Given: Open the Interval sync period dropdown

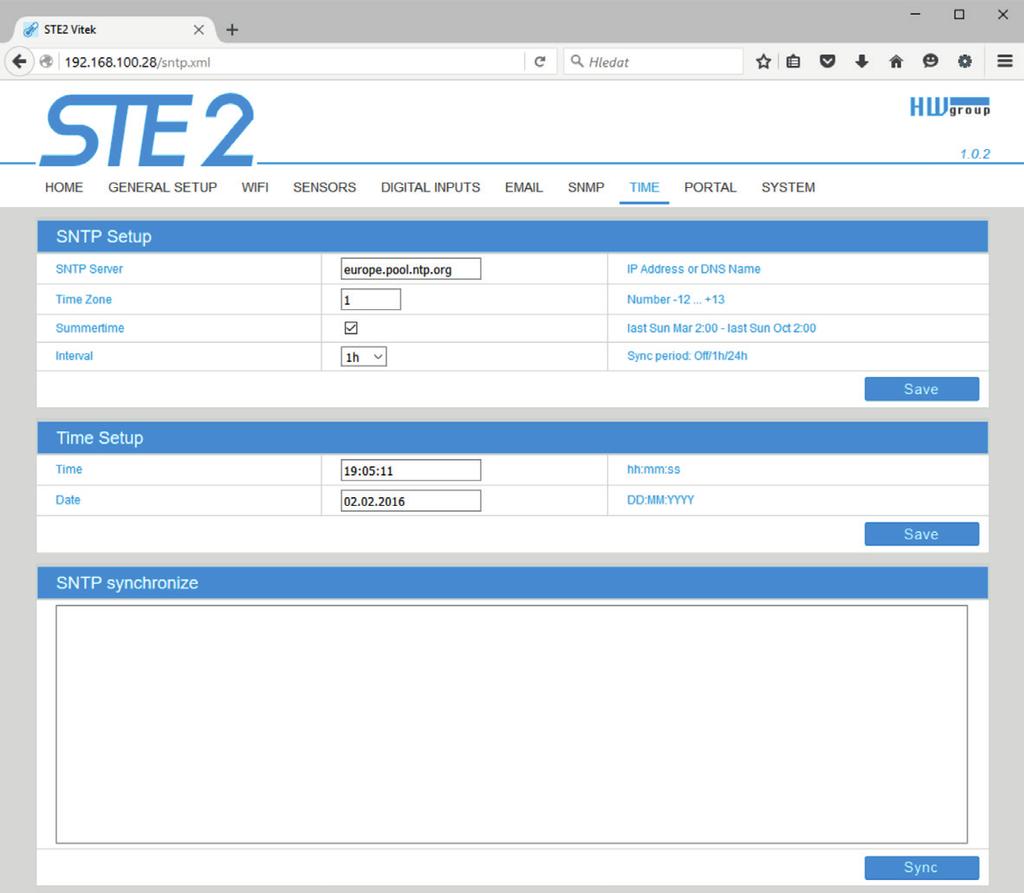Looking at the screenshot, I should coord(364,357).
